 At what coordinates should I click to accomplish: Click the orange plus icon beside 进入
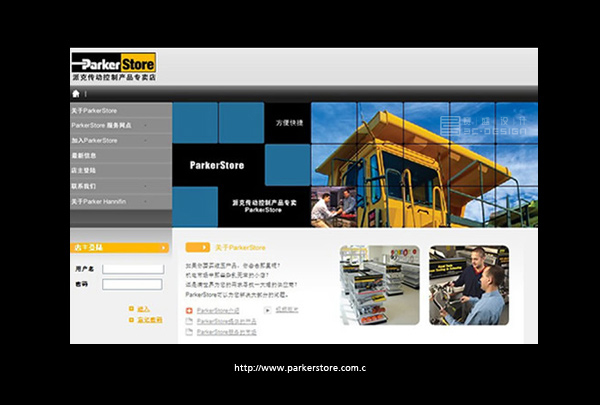[131, 309]
